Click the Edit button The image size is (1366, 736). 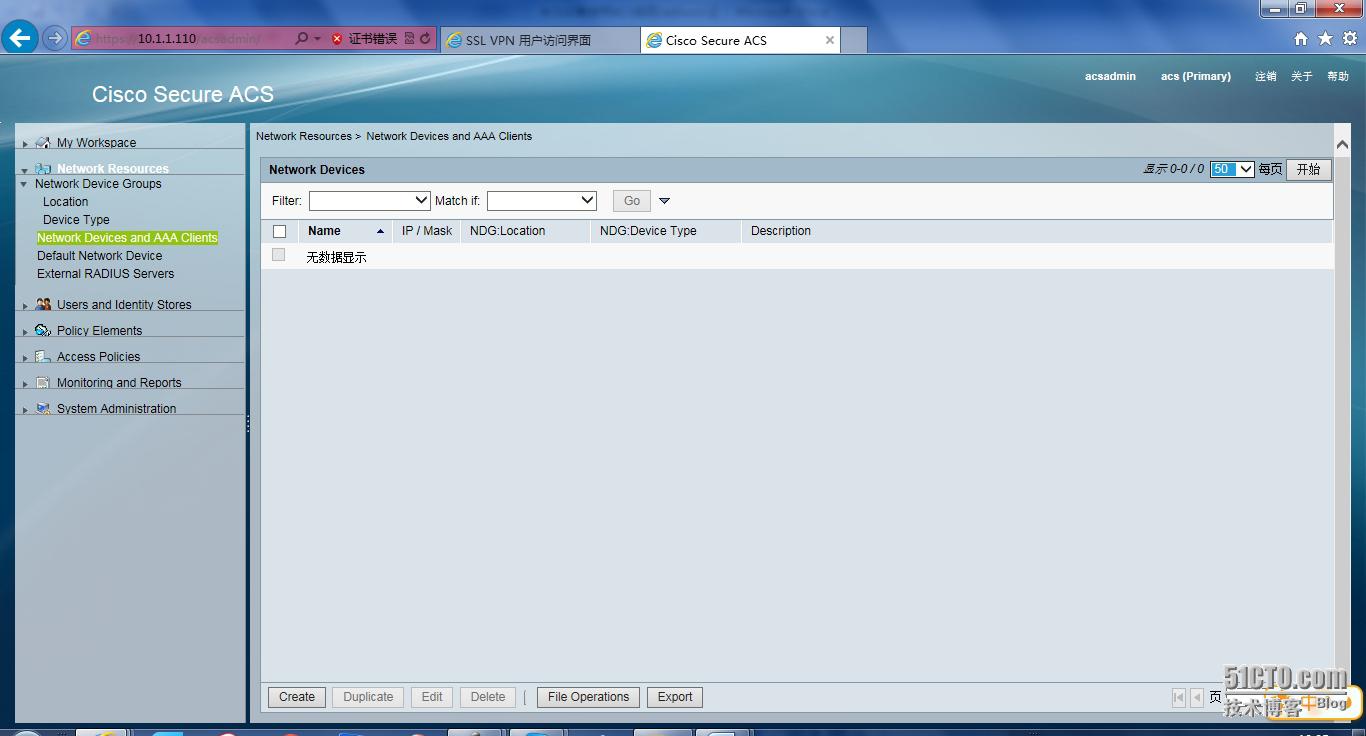432,697
